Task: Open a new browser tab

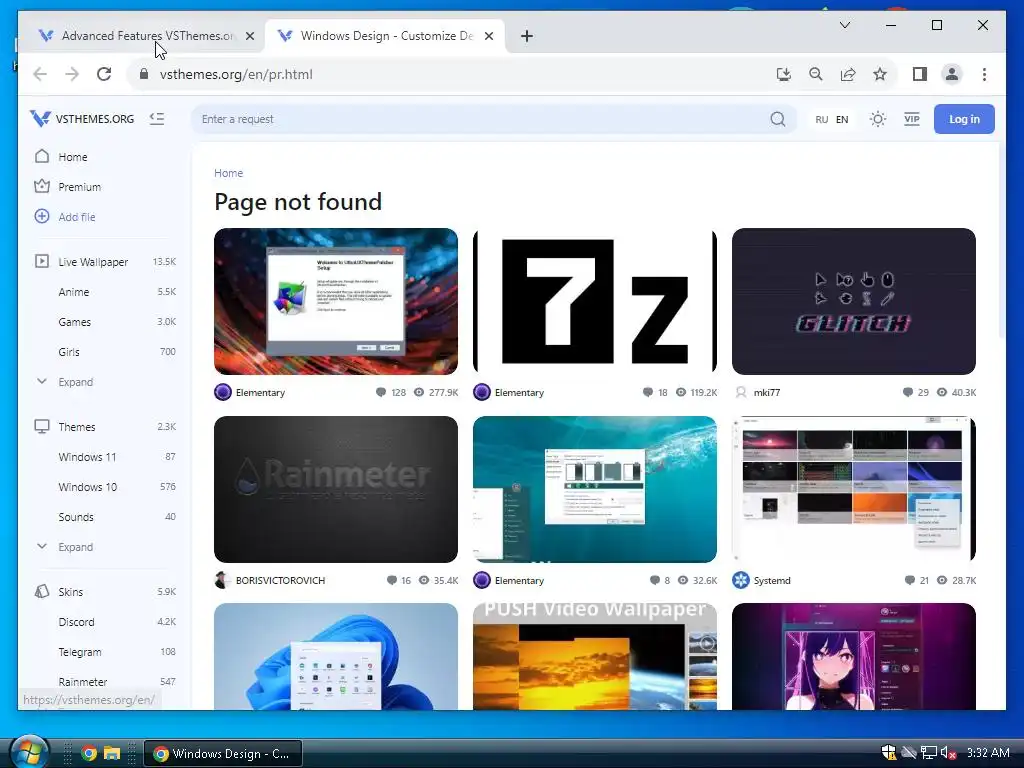Action: tap(527, 36)
